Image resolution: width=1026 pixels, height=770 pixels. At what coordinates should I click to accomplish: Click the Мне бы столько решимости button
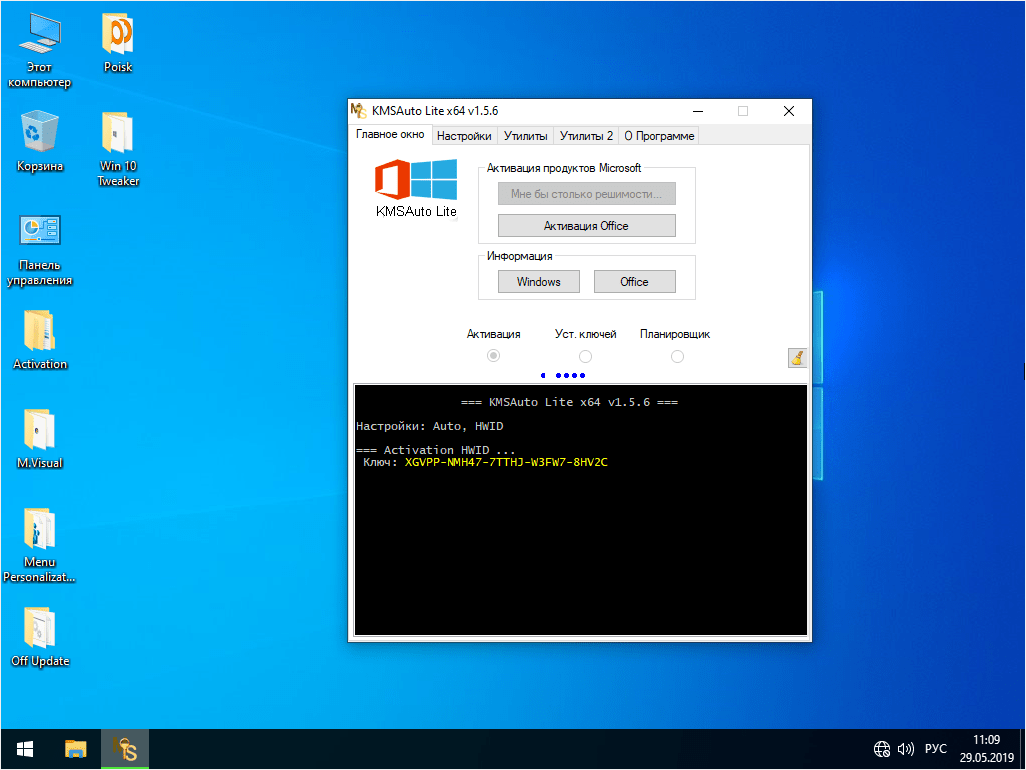[x=587, y=194]
